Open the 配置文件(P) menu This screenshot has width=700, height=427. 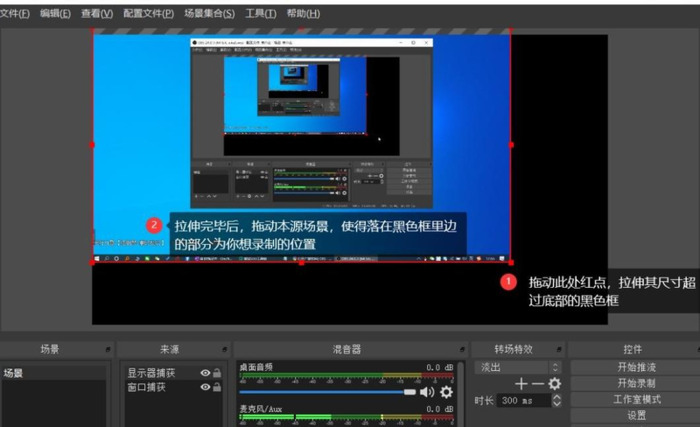coord(148,13)
